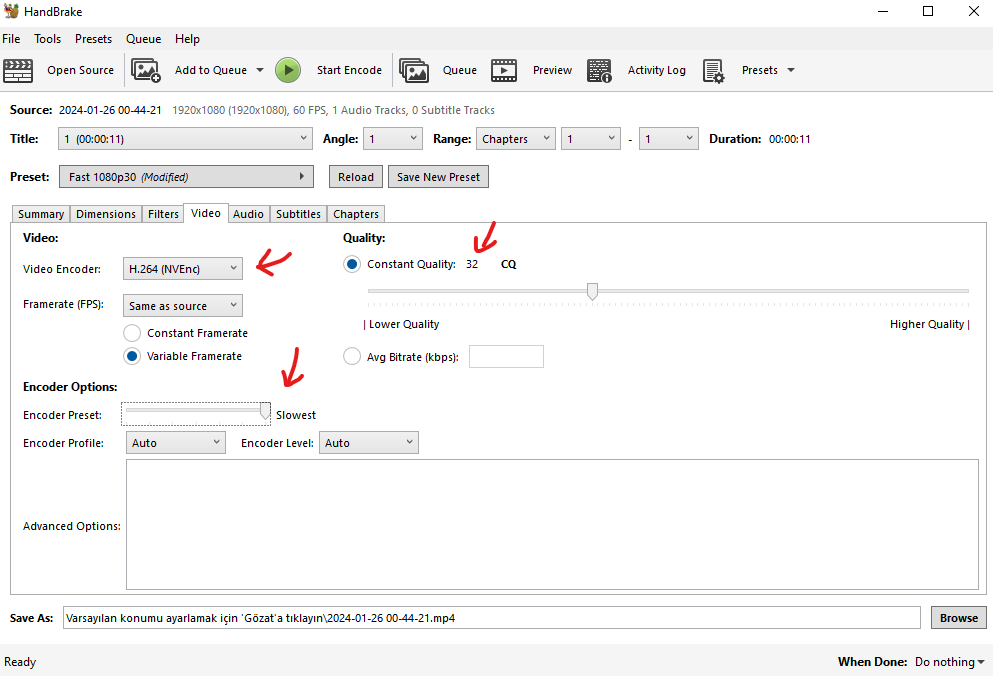Screen dimensions: 993x676
Task: Open the Encoder Profile Auto dropdown
Action: (176, 443)
